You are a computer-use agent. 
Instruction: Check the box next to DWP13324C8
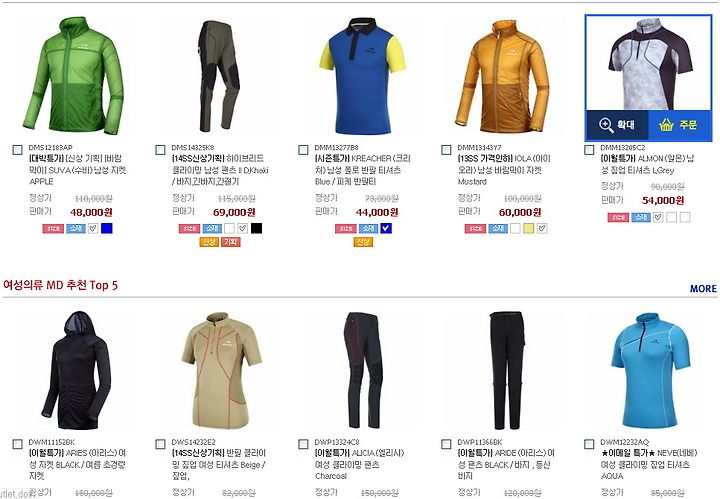[x=304, y=444]
